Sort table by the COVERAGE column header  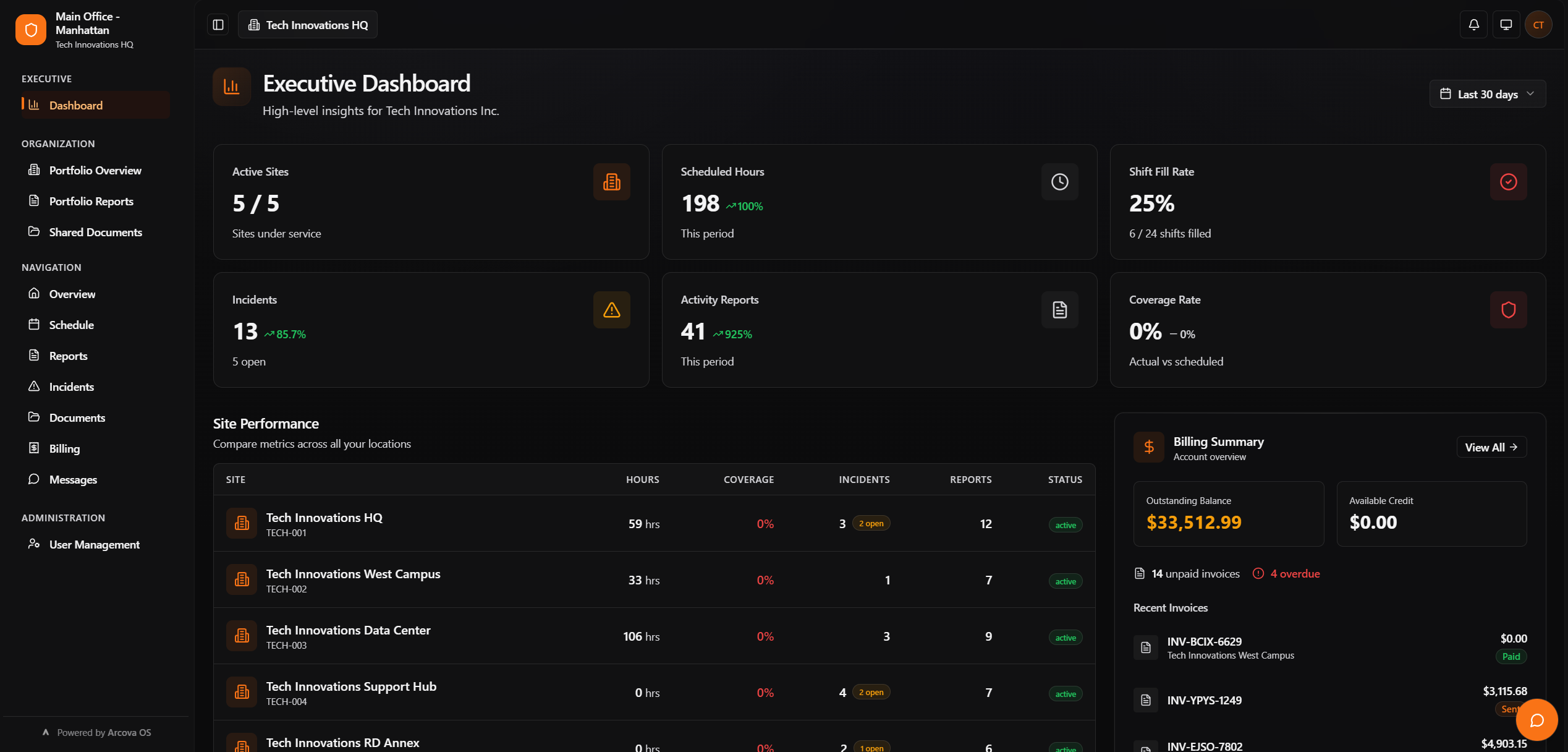749,480
